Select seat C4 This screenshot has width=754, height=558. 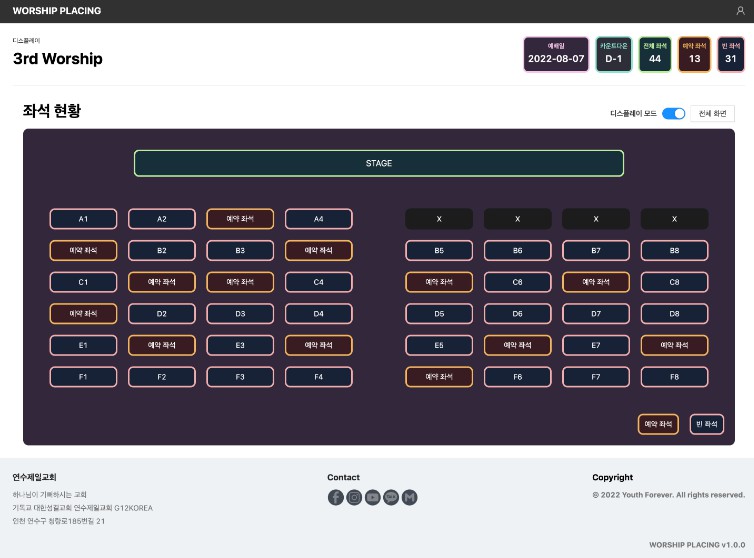318,282
